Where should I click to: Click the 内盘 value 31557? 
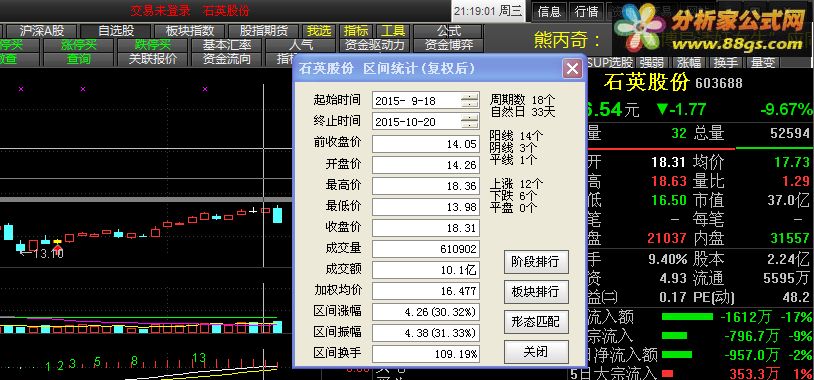pyautogui.click(x=790, y=238)
